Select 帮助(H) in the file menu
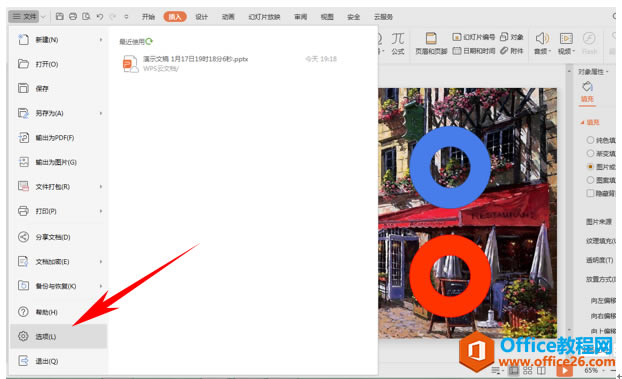The width and height of the screenshot is (622, 379). (59, 312)
